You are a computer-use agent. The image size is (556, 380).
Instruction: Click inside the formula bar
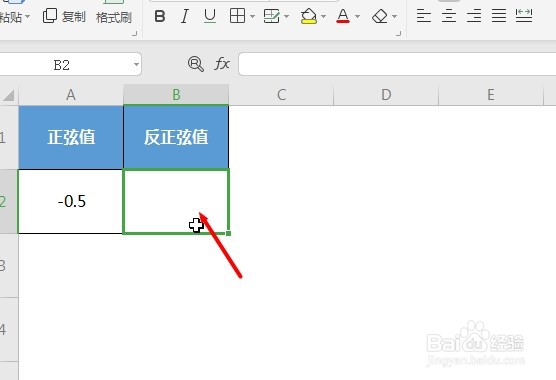[397, 64]
